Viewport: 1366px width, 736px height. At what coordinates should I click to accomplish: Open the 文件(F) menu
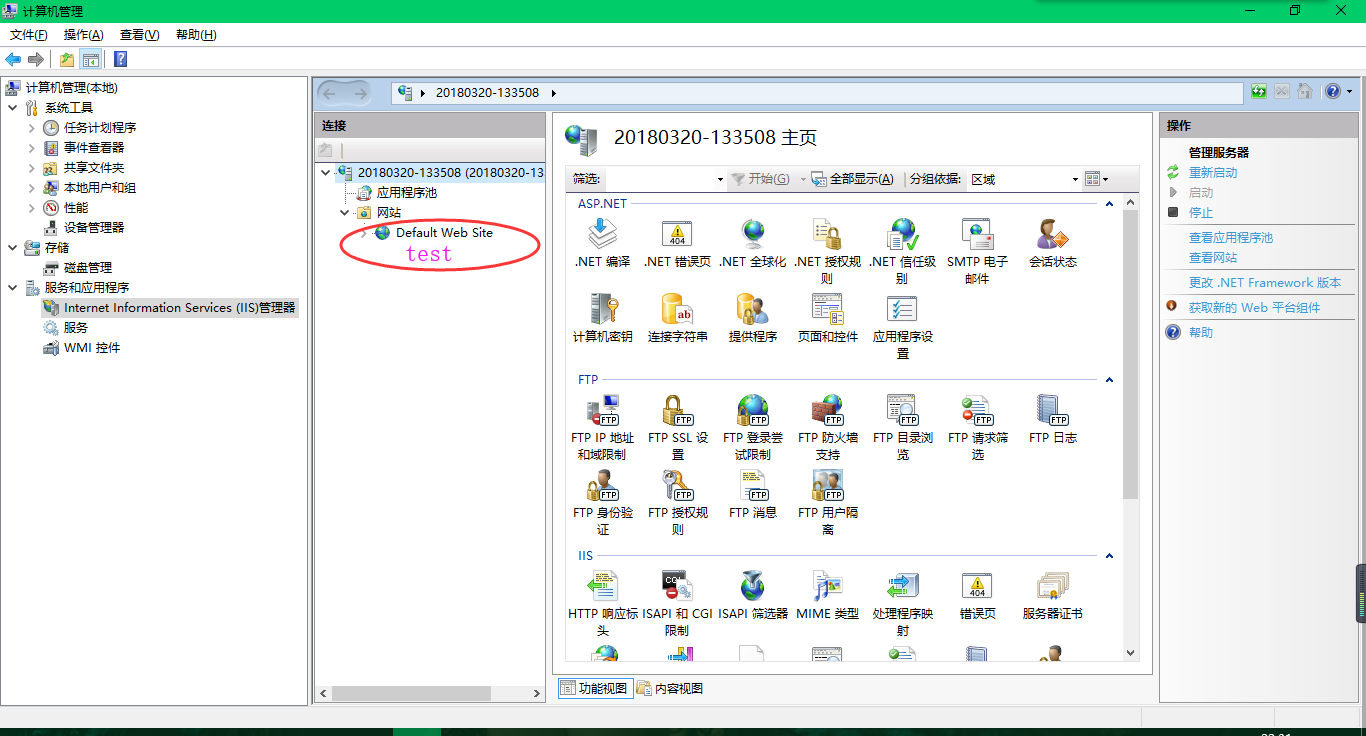click(29, 35)
